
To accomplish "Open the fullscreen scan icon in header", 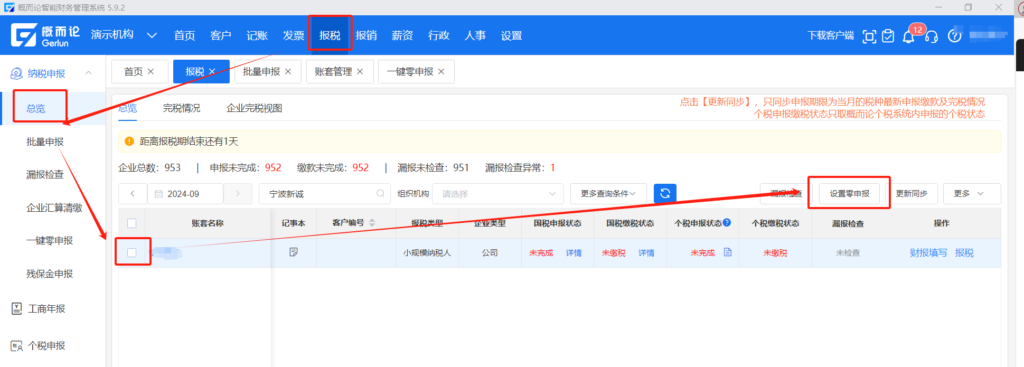I will (x=869, y=36).
